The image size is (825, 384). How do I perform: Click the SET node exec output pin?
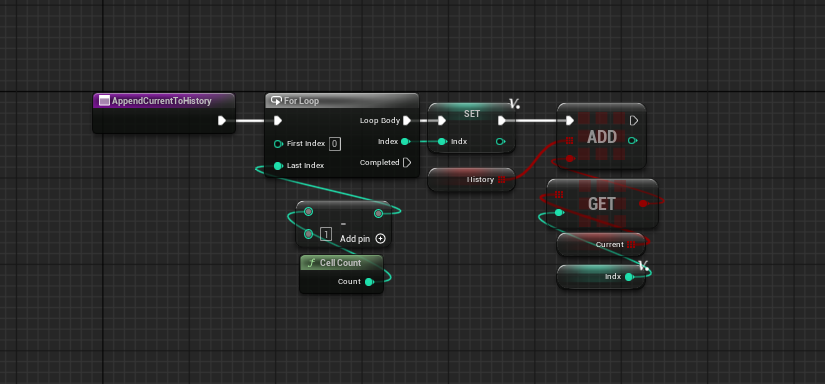tap(502, 121)
